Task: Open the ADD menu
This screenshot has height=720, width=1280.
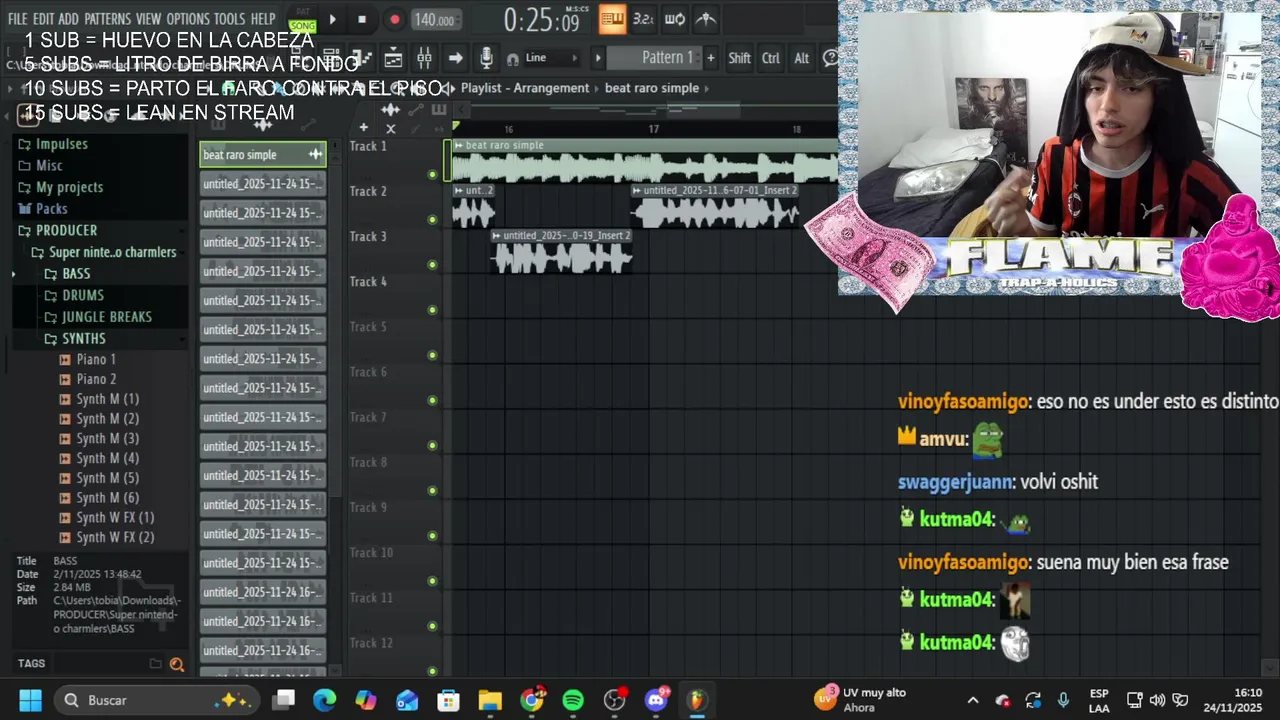Action: (x=68, y=19)
